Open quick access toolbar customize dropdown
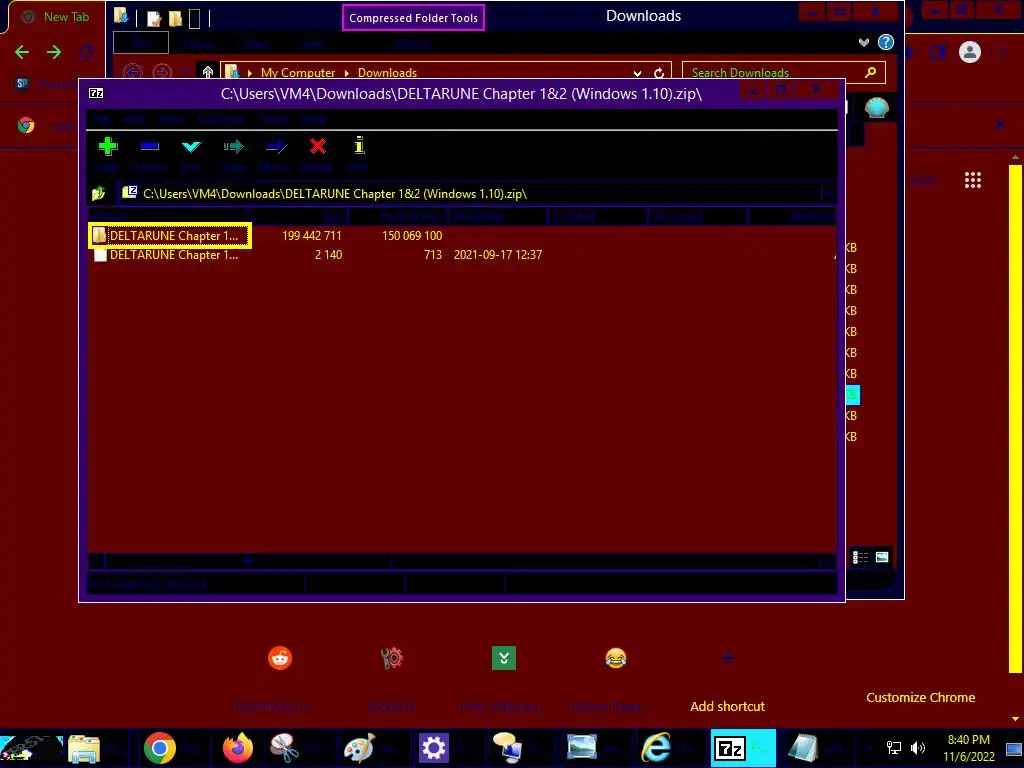Screen dimensions: 1024x768 tap(195, 18)
